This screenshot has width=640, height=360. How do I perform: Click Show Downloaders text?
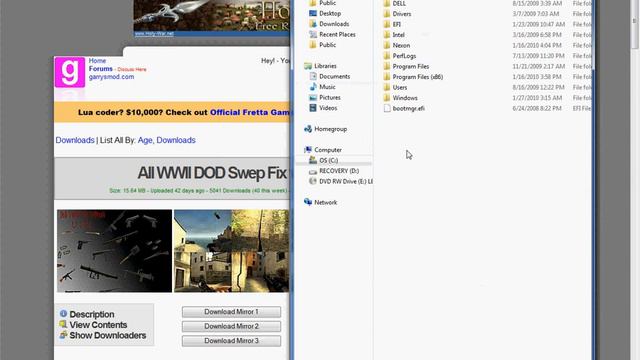pos(108,335)
